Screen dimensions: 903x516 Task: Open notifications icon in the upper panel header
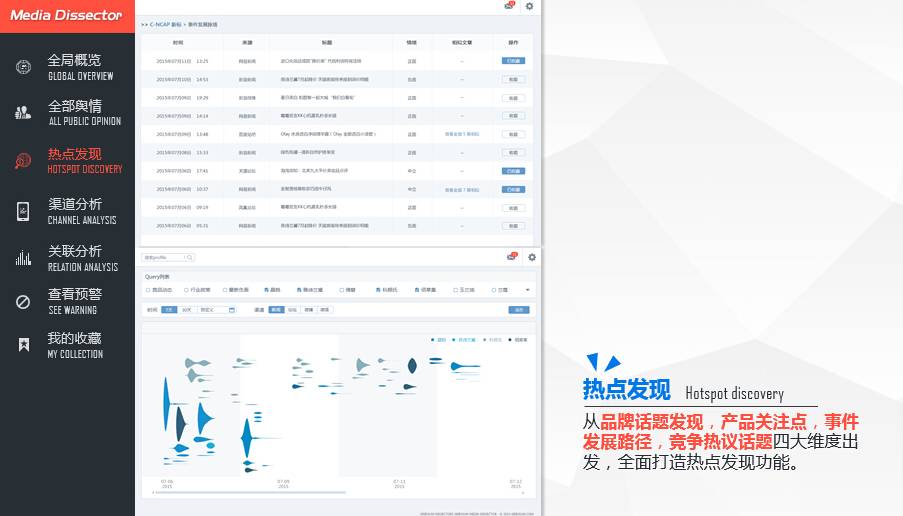coord(509,6)
